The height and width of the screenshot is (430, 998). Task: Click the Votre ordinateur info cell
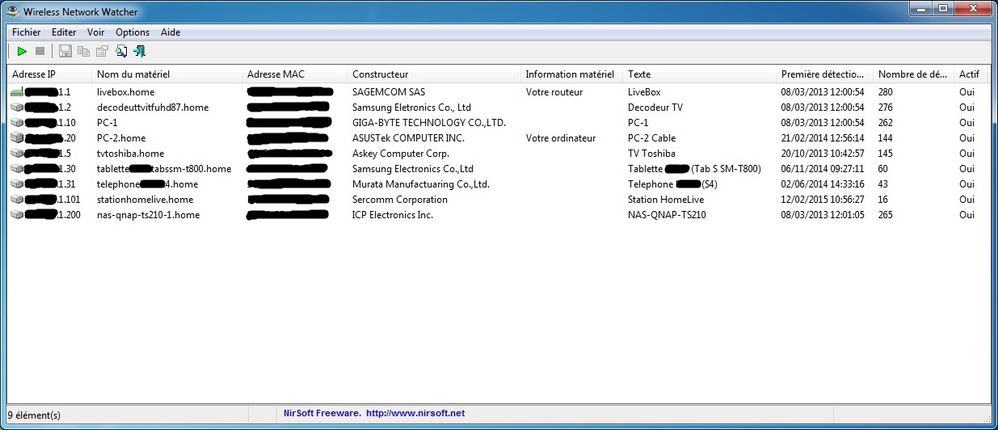561,138
